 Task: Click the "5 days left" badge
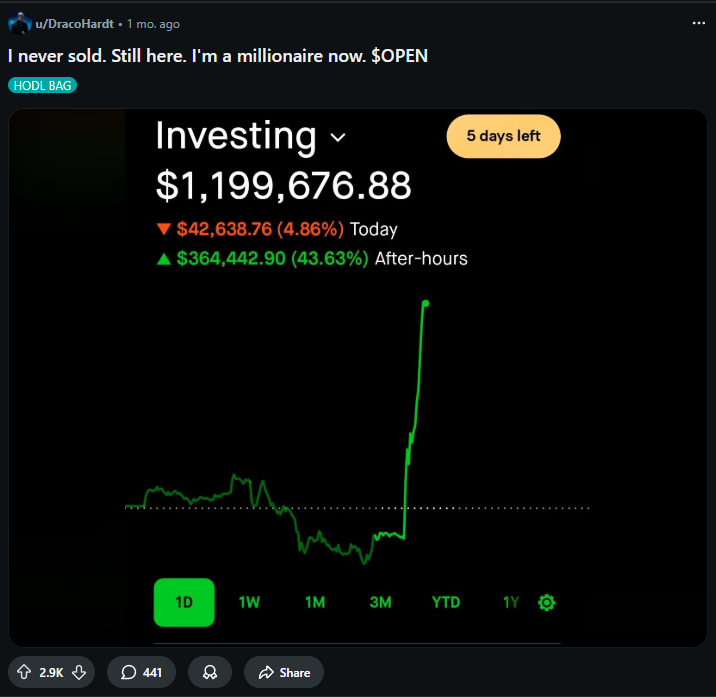503,136
